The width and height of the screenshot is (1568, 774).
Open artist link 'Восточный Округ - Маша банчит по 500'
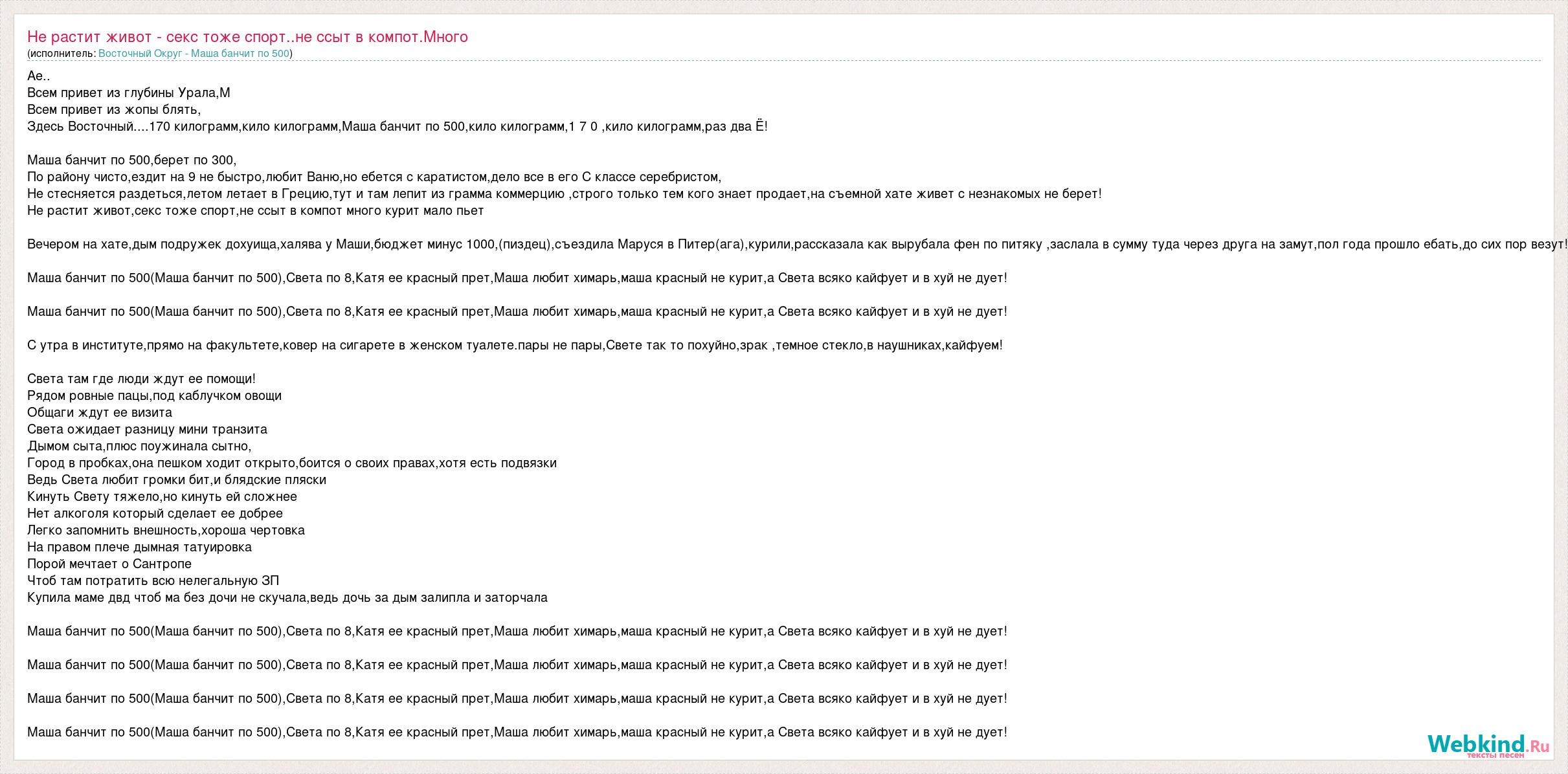coord(194,54)
